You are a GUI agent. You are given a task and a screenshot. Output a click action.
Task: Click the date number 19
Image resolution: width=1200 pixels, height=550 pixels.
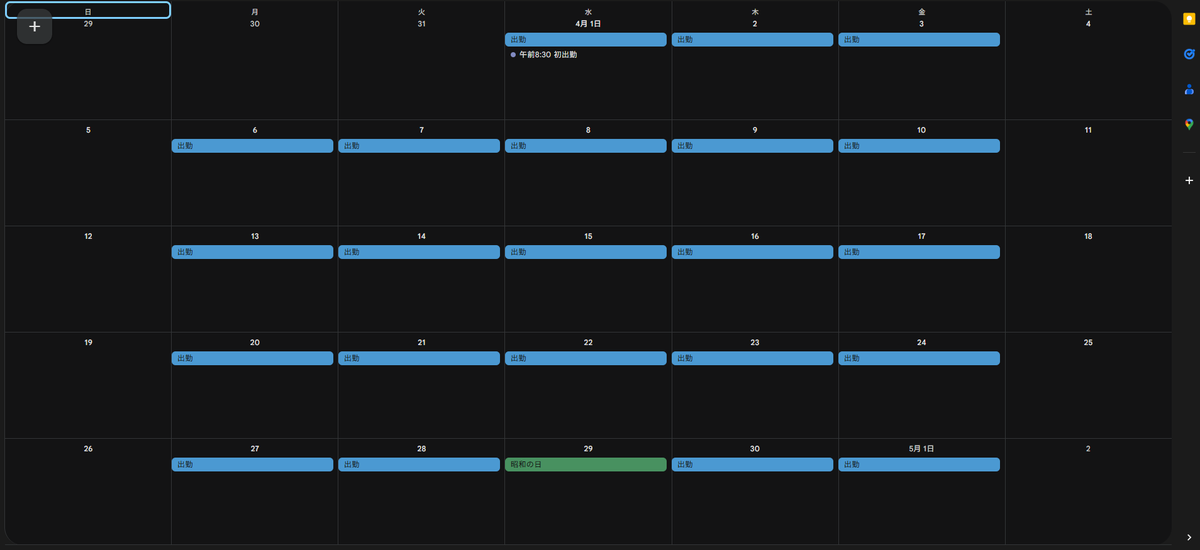pos(88,342)
